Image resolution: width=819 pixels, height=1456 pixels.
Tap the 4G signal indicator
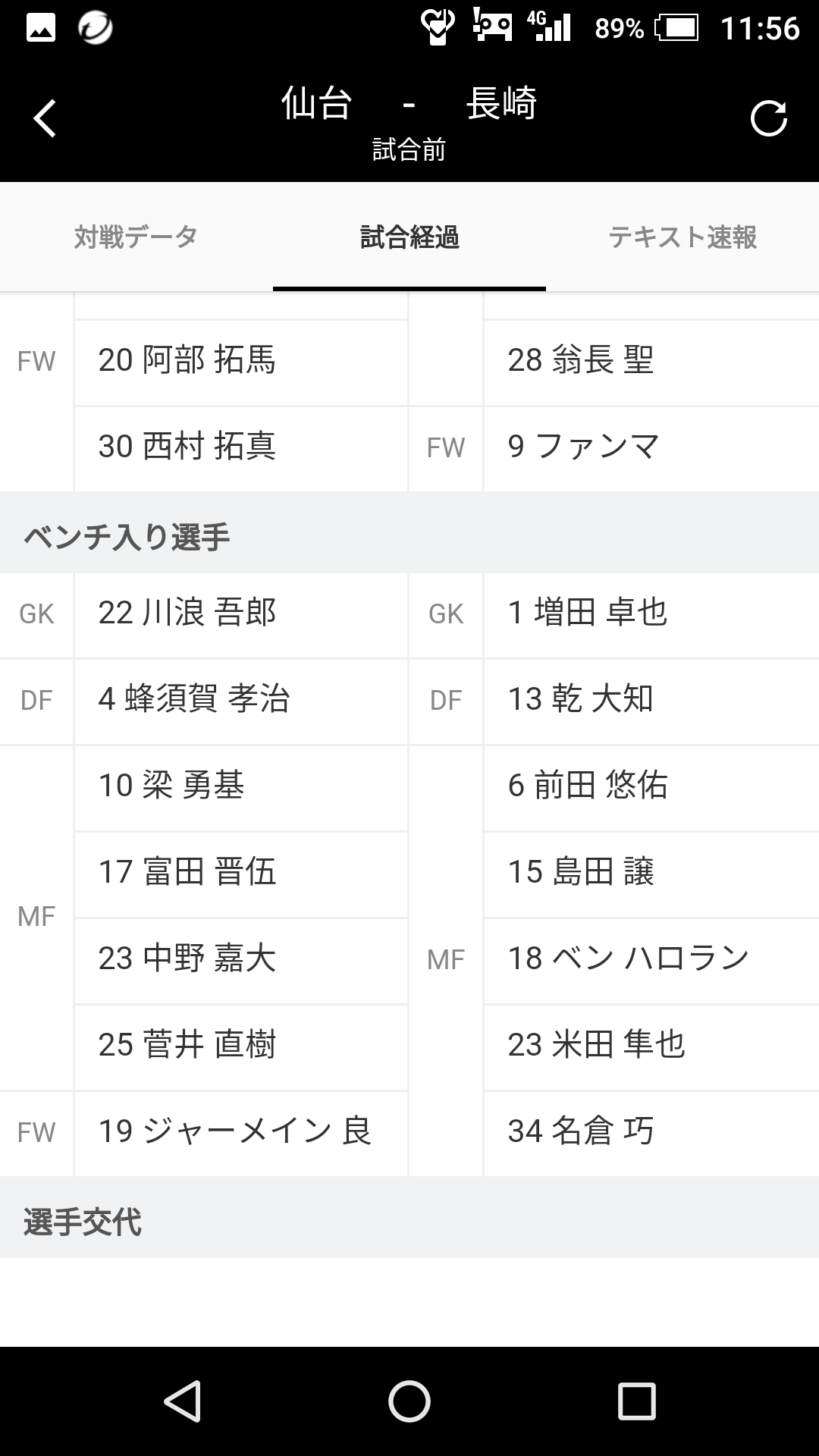pos(548,26)
